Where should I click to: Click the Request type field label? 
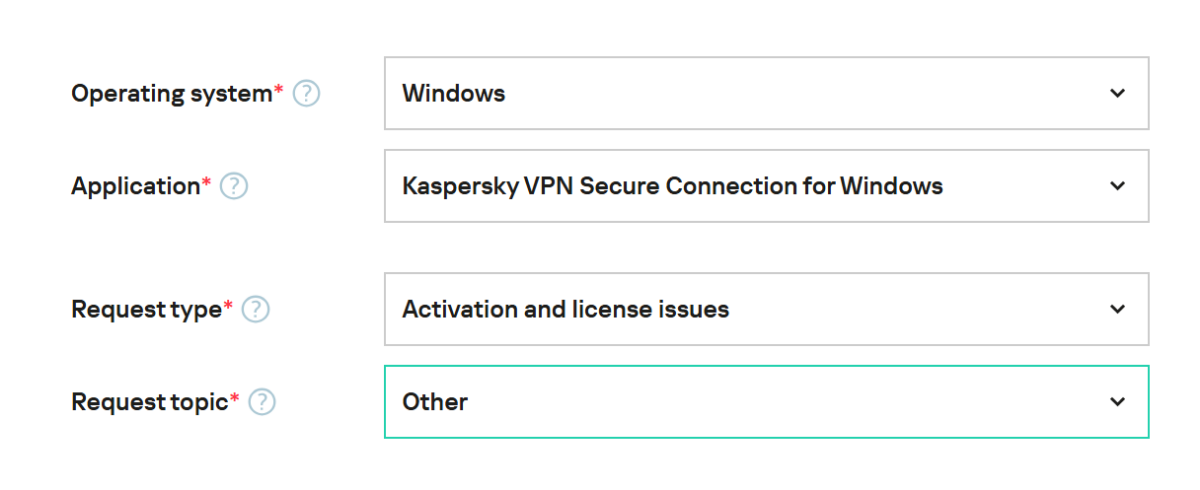(x=146, y=310)
